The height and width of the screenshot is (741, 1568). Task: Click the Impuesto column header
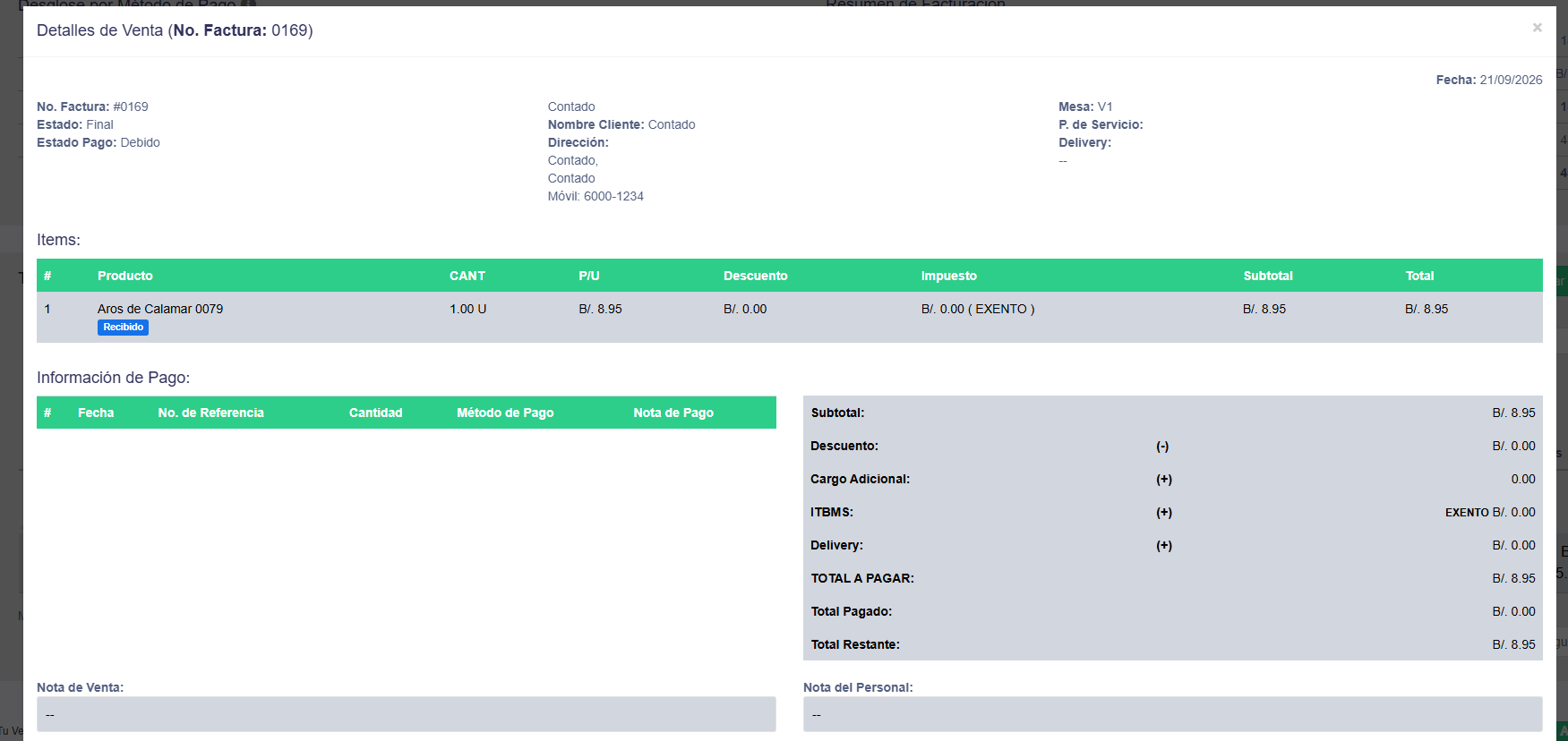949,276
